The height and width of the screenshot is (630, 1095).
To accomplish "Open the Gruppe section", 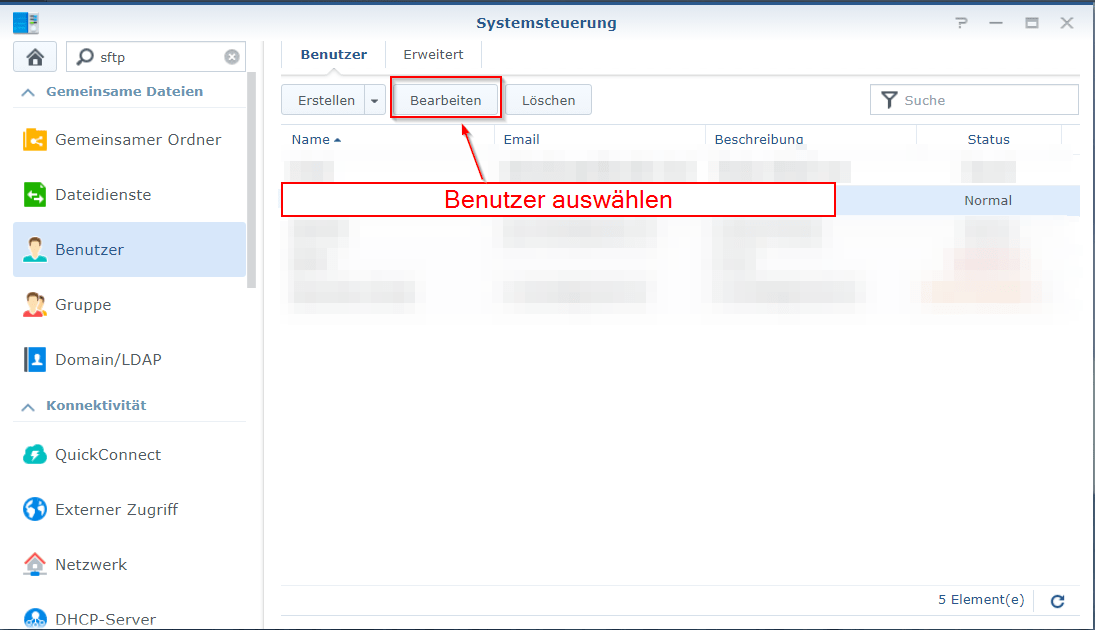I will (84, 304).
